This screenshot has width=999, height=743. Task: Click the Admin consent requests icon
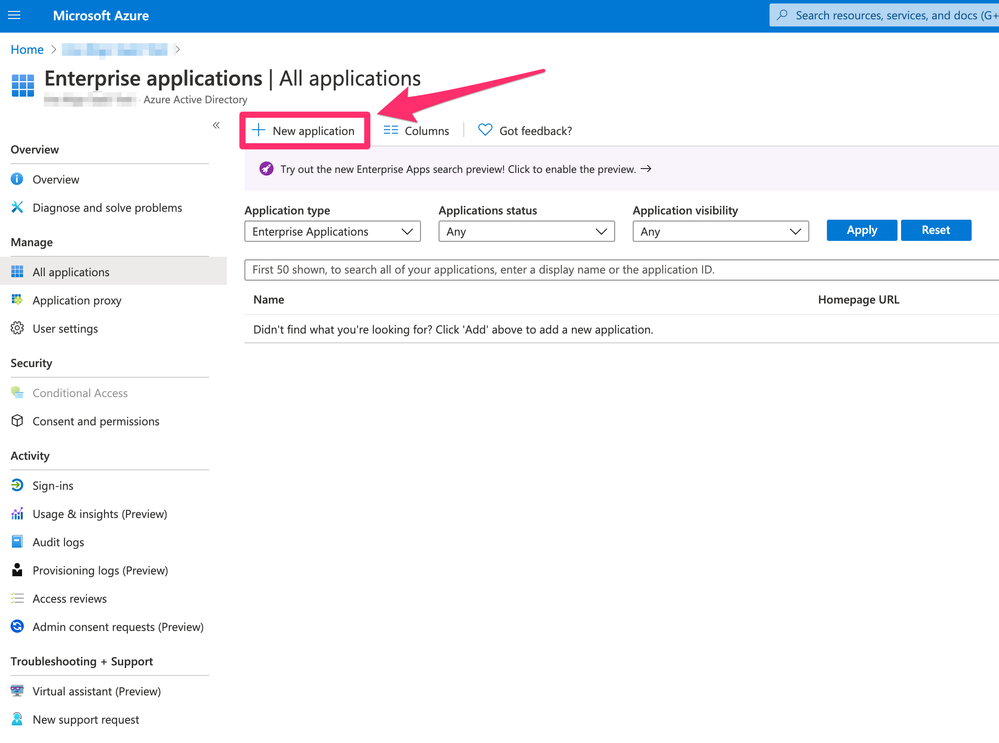click(17, 626)
